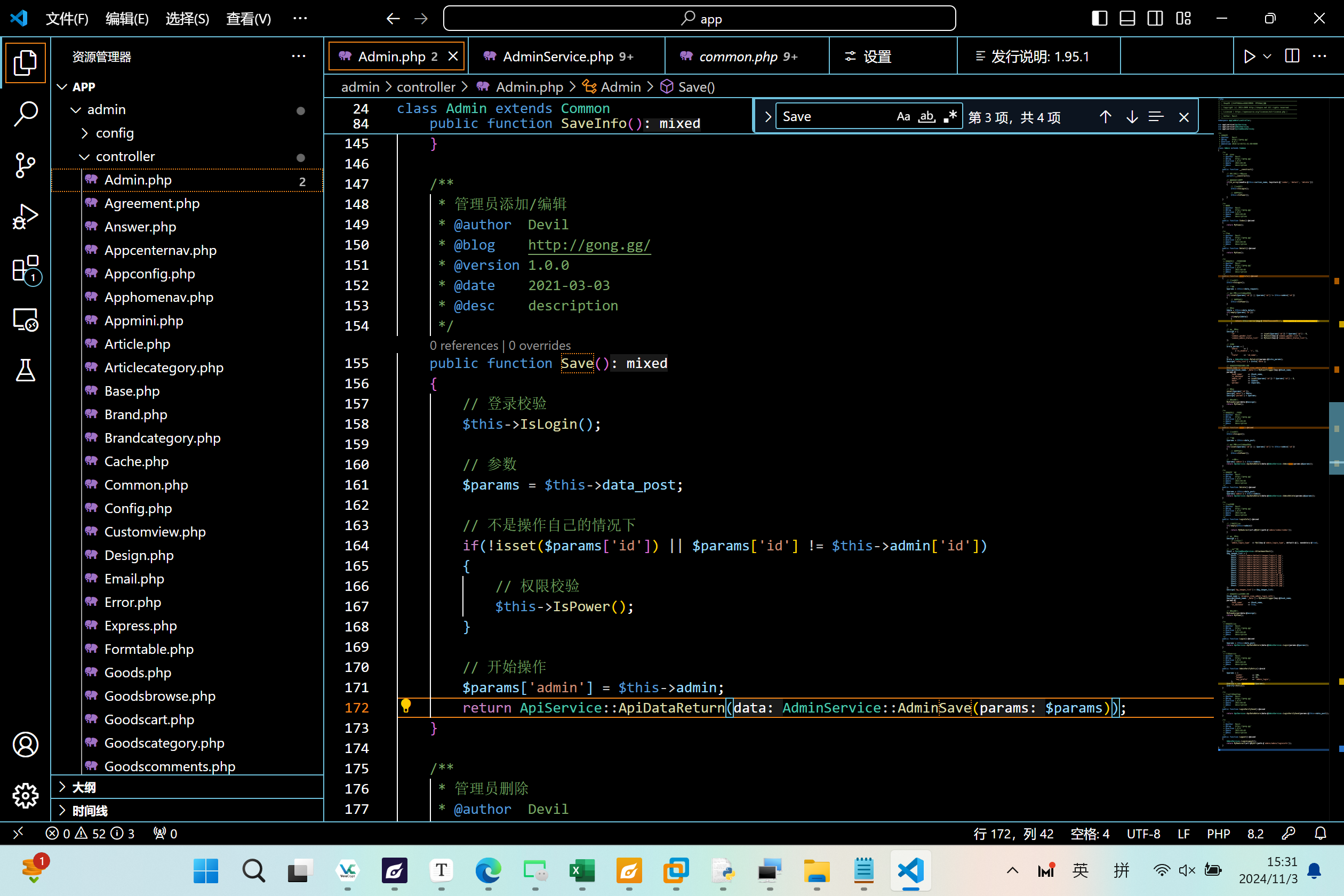Open the 查看(V) menu
The width and height of the screenshot is (1344, 896).
point(249,19)
